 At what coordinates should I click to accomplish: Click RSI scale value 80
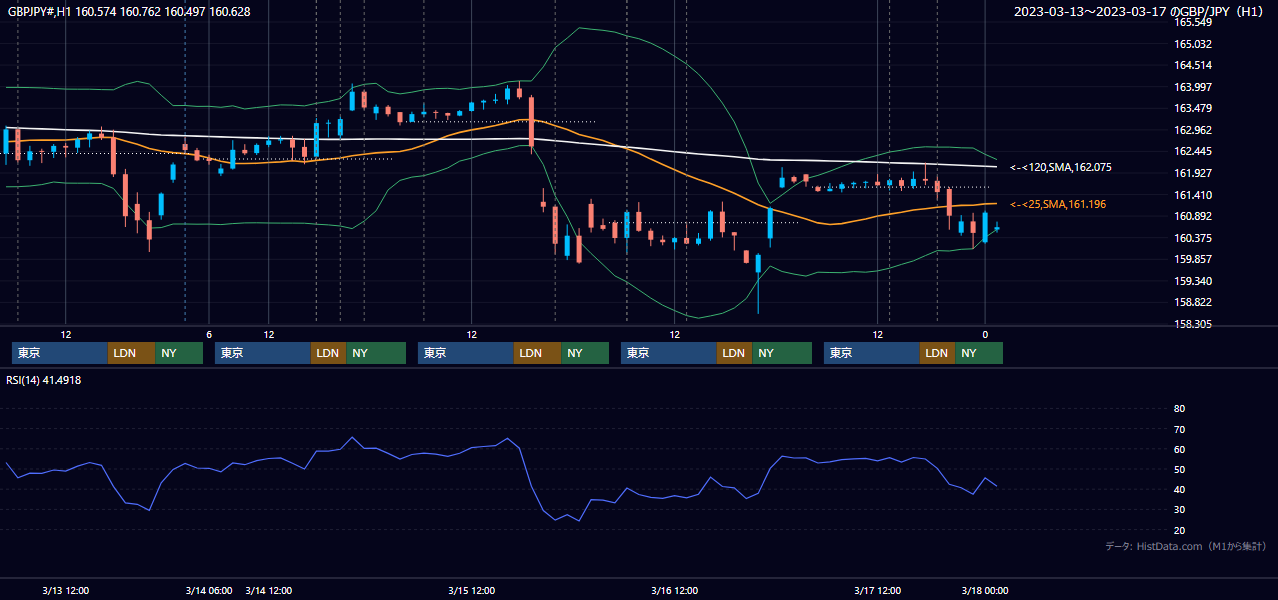coord(1179,409)
